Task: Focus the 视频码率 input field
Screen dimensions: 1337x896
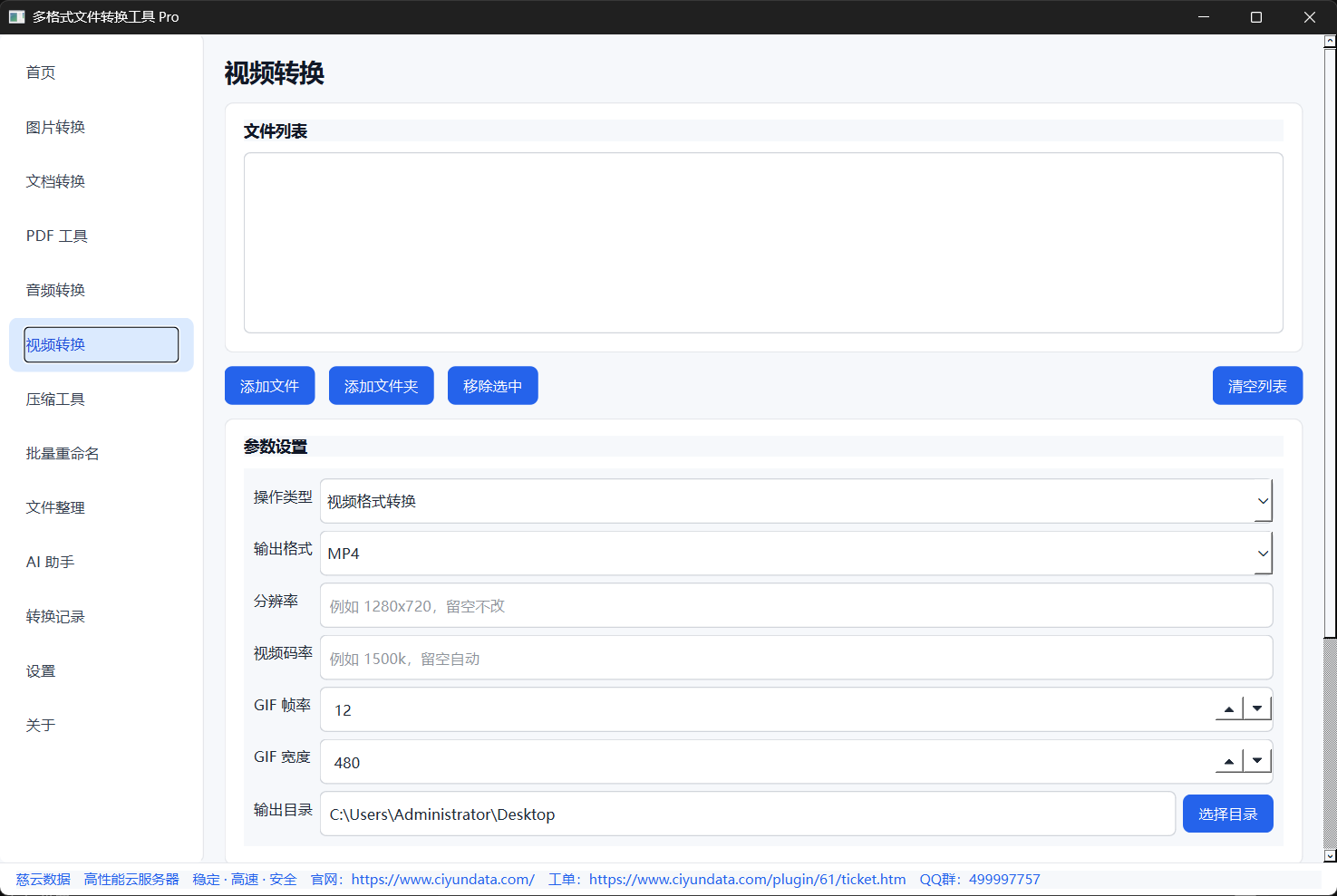Action: tap(796, 658)
